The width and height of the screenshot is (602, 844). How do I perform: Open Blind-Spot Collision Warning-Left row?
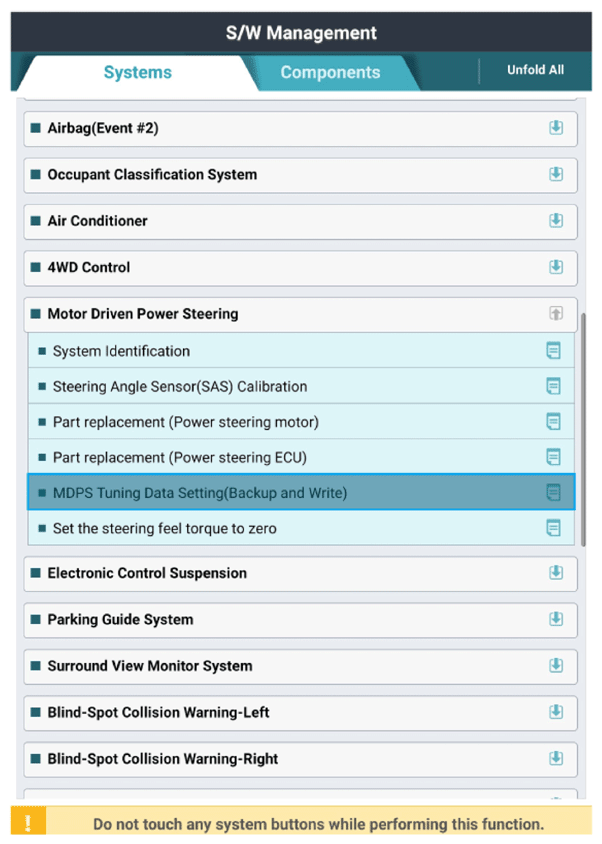click(x=300, y=713)
